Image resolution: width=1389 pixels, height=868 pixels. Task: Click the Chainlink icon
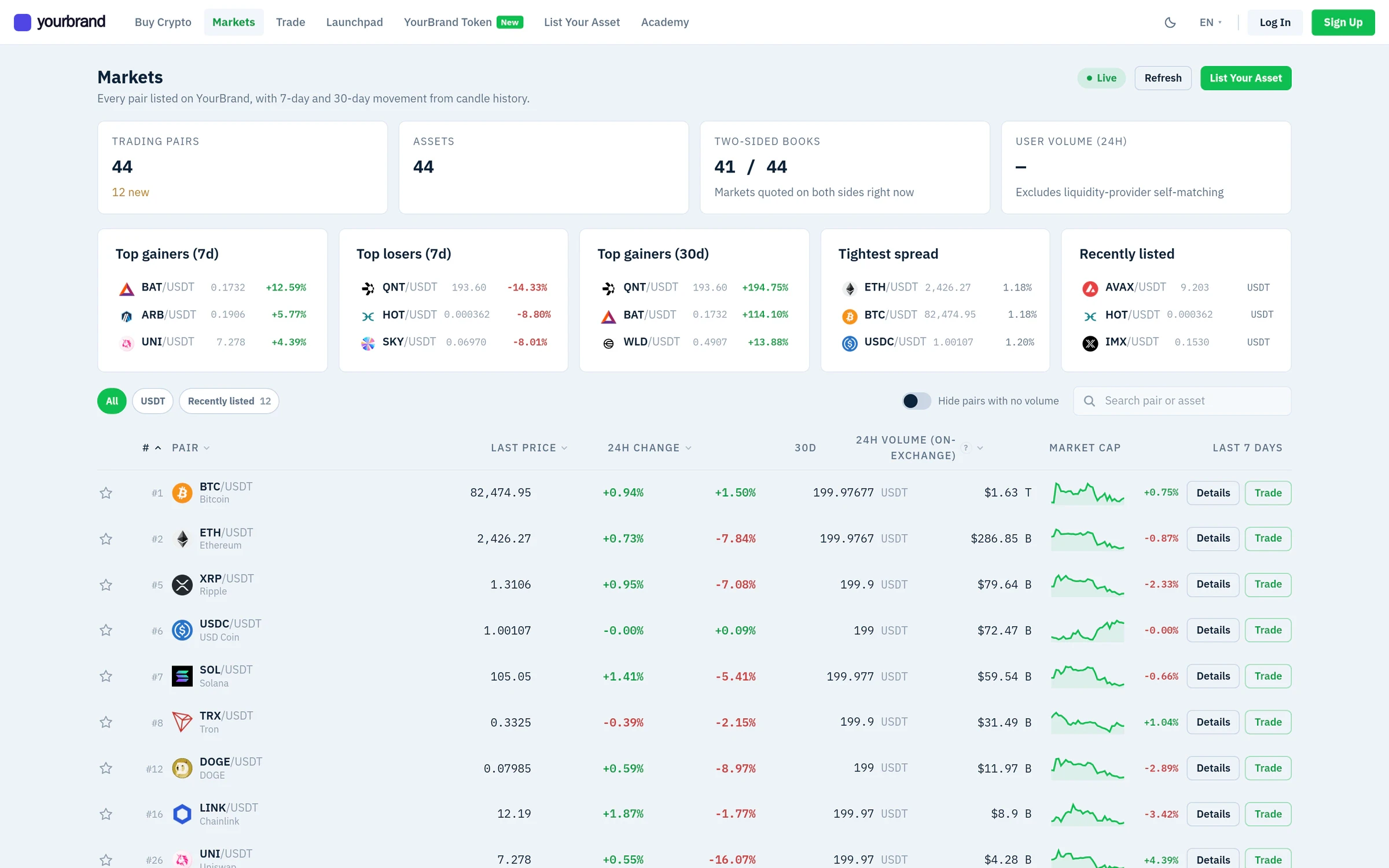point(182,814)
